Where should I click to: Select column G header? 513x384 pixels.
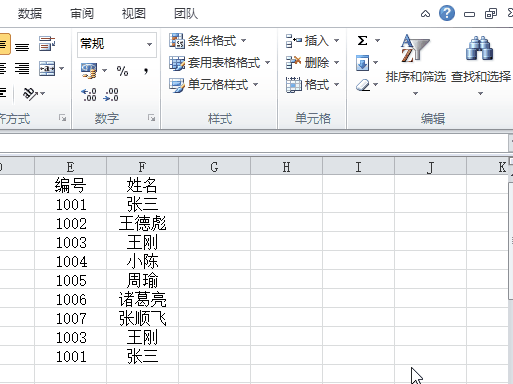click(214, 166)
